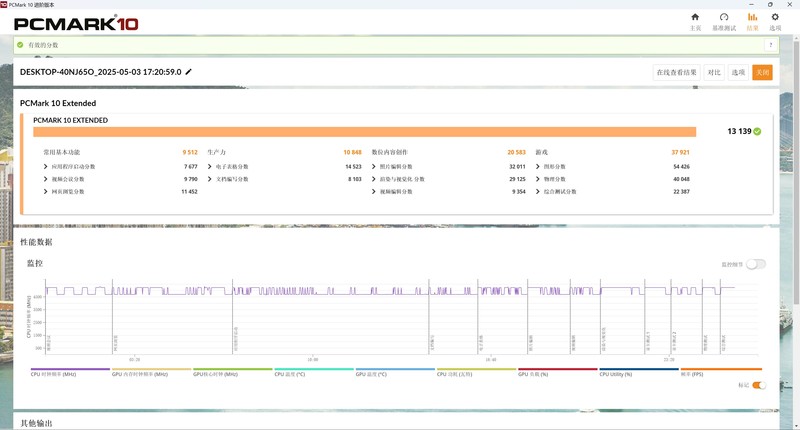This screenshot has height=430, width=800.
Task: Expand the 视频编辑分数 row
Action: (x=373, y=191)
